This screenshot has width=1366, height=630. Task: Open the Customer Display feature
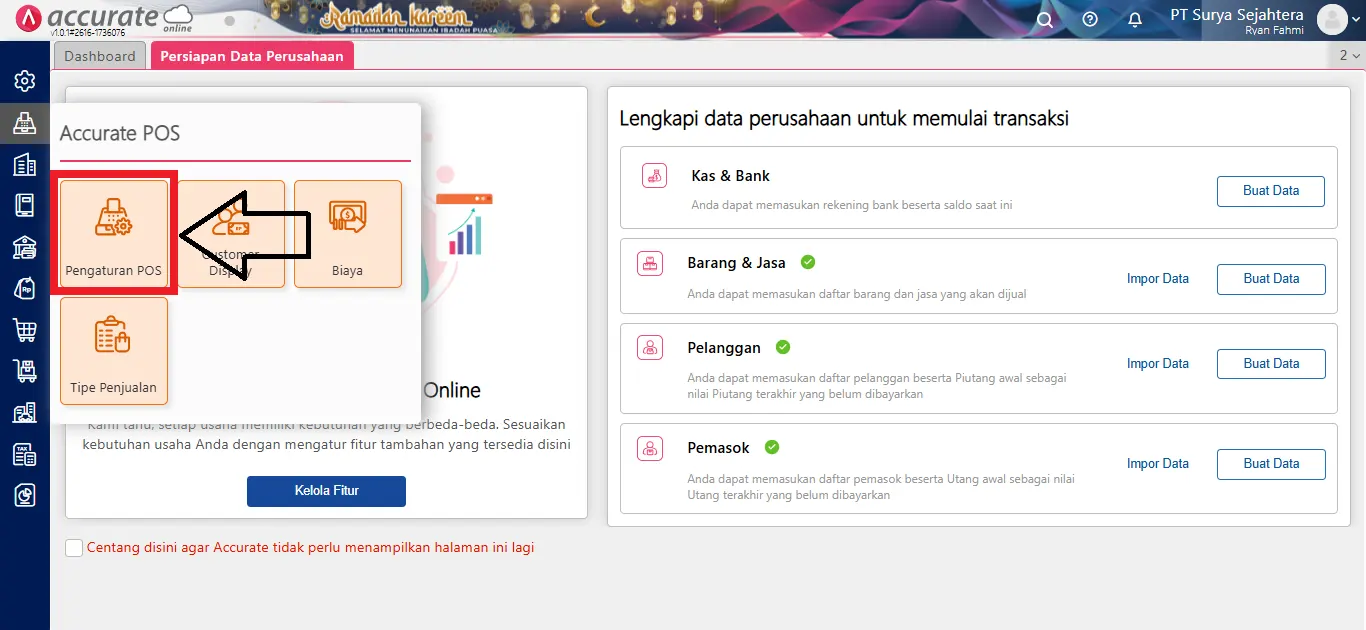(x=231, y=233)
